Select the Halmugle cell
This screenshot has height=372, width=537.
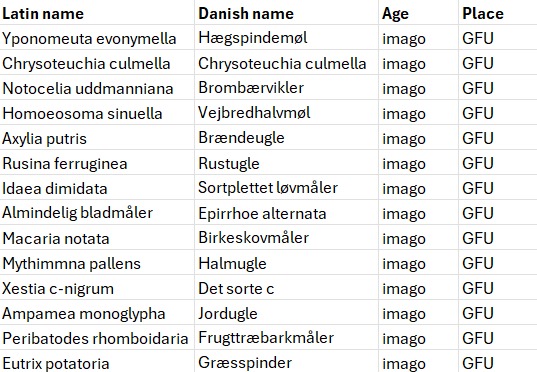tap(286, 262)
